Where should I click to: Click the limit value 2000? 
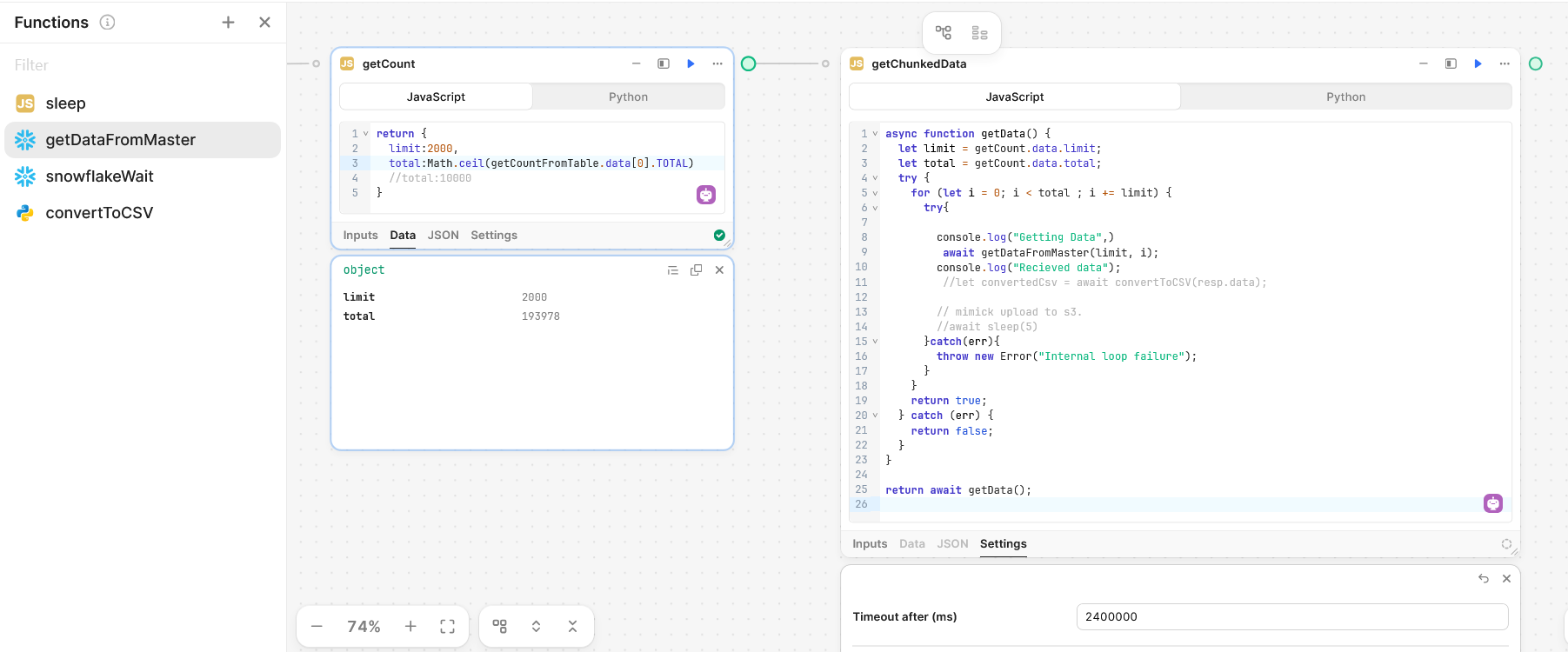coord(534,297)
